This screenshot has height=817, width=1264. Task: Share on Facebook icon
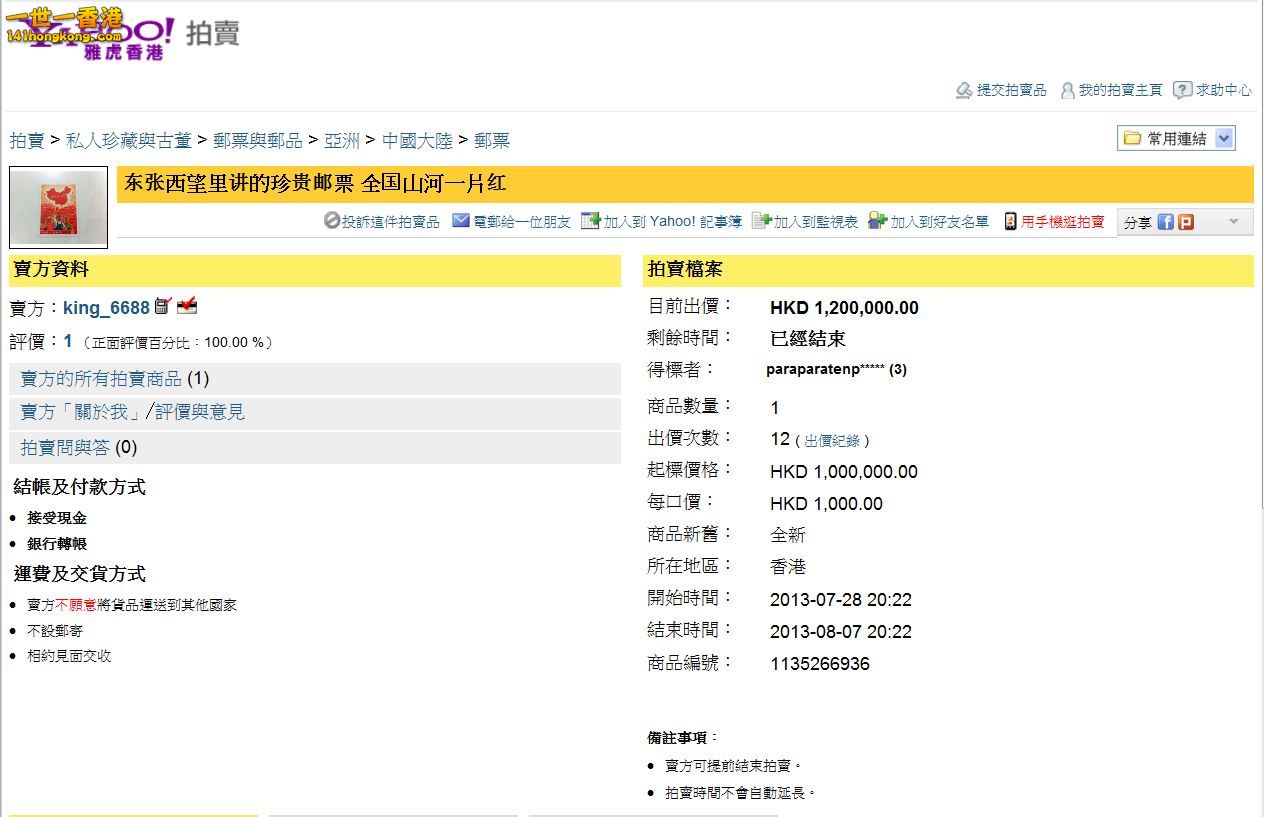tap(1166, 222)
